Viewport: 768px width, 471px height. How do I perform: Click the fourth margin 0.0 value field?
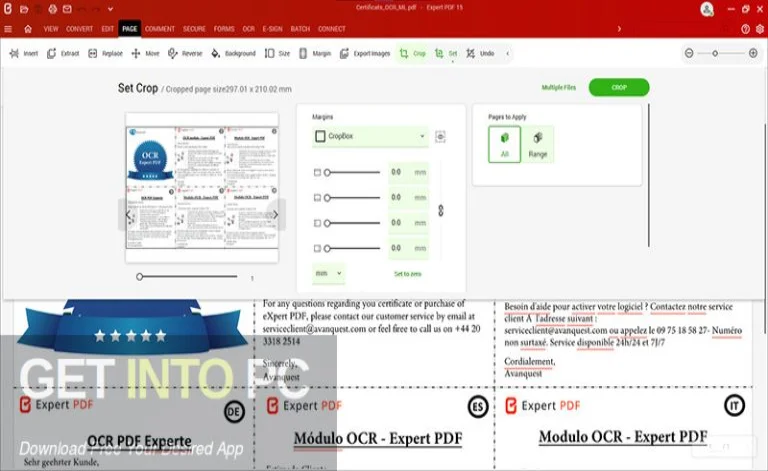coord(408,249)
